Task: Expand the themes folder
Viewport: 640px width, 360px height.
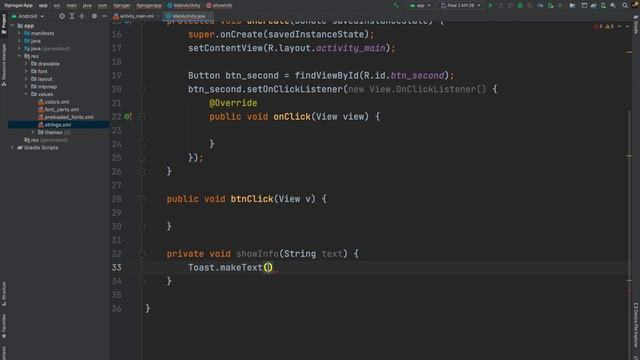Action: (33, 132)
